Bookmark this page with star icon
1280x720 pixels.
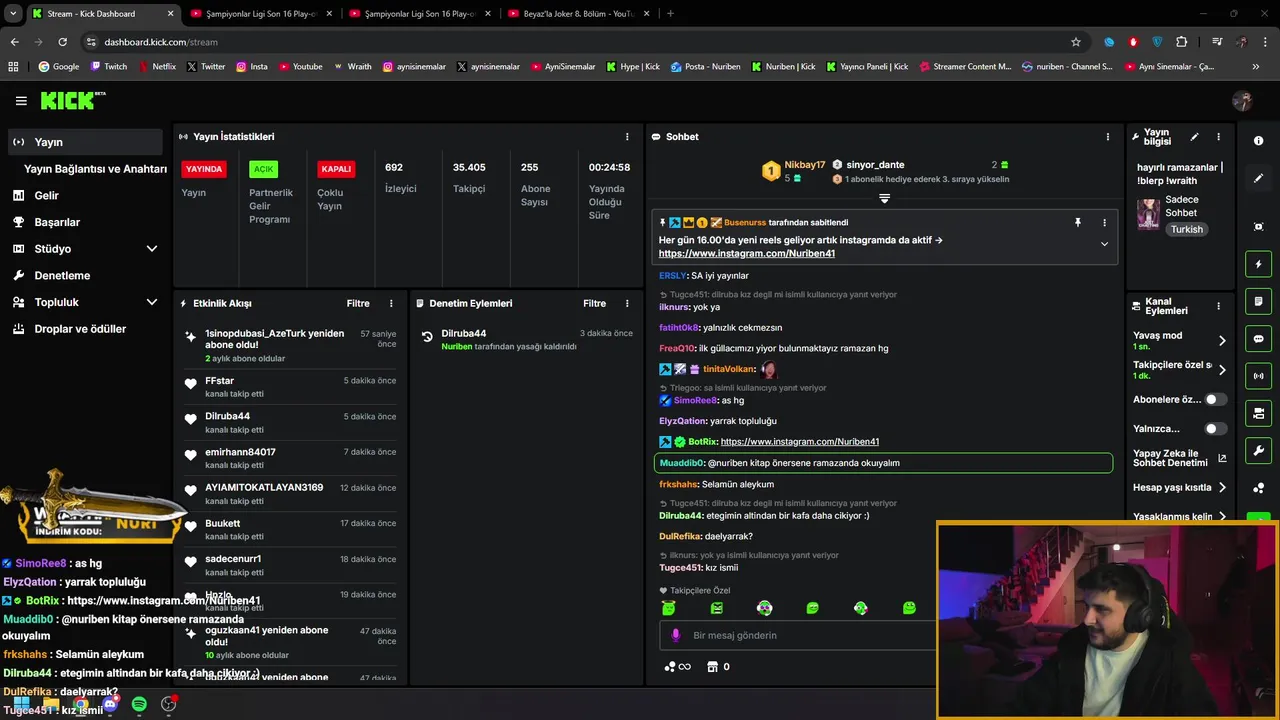1076,42
